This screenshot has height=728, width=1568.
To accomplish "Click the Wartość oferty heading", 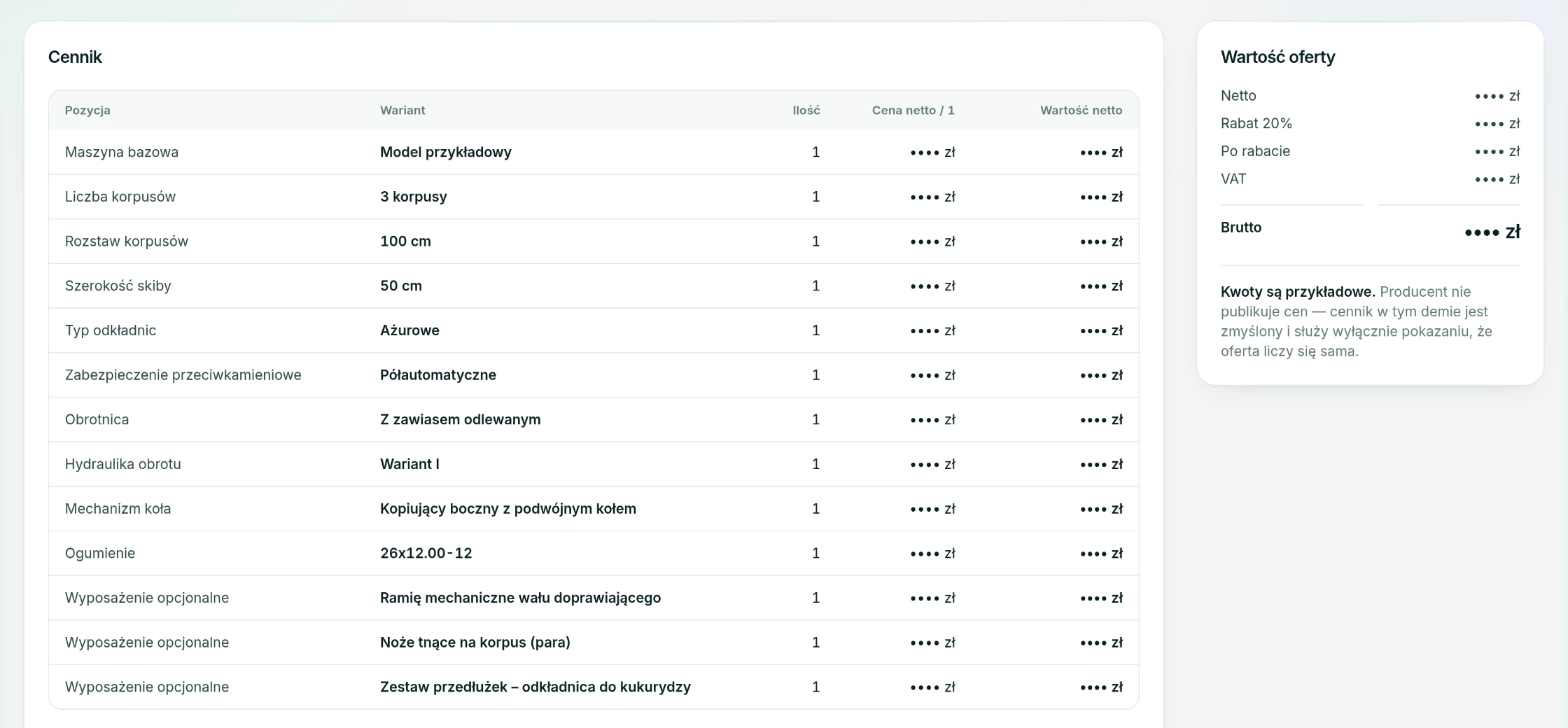I will [1278, 57].
